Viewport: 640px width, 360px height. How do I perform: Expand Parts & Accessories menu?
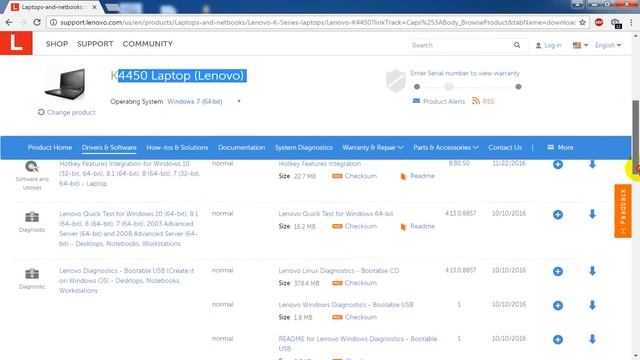pos(446,147)
